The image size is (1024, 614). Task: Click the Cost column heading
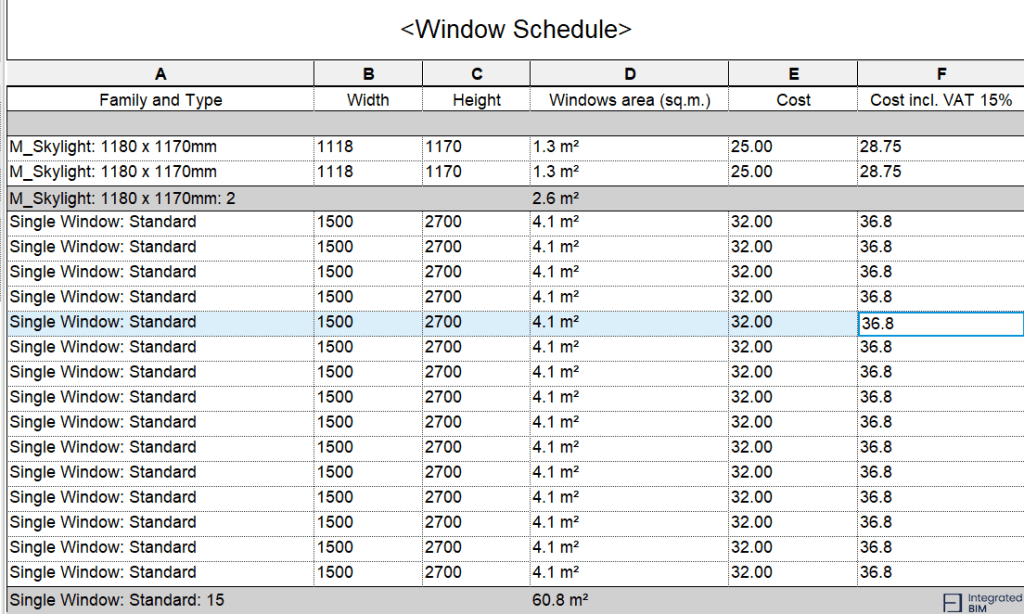[792, 100]
